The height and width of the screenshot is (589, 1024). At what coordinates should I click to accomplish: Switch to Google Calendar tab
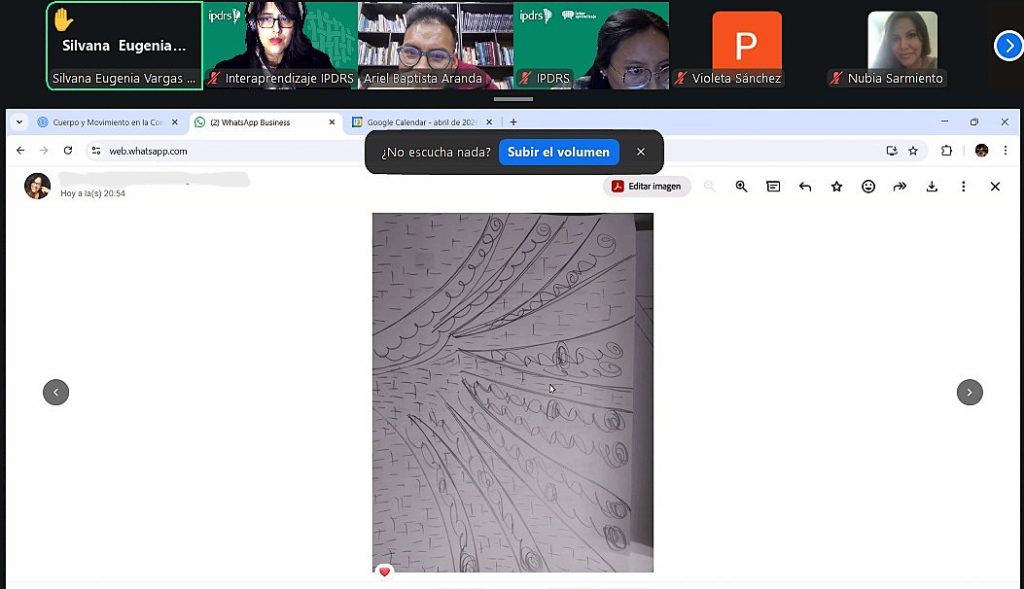422,122
